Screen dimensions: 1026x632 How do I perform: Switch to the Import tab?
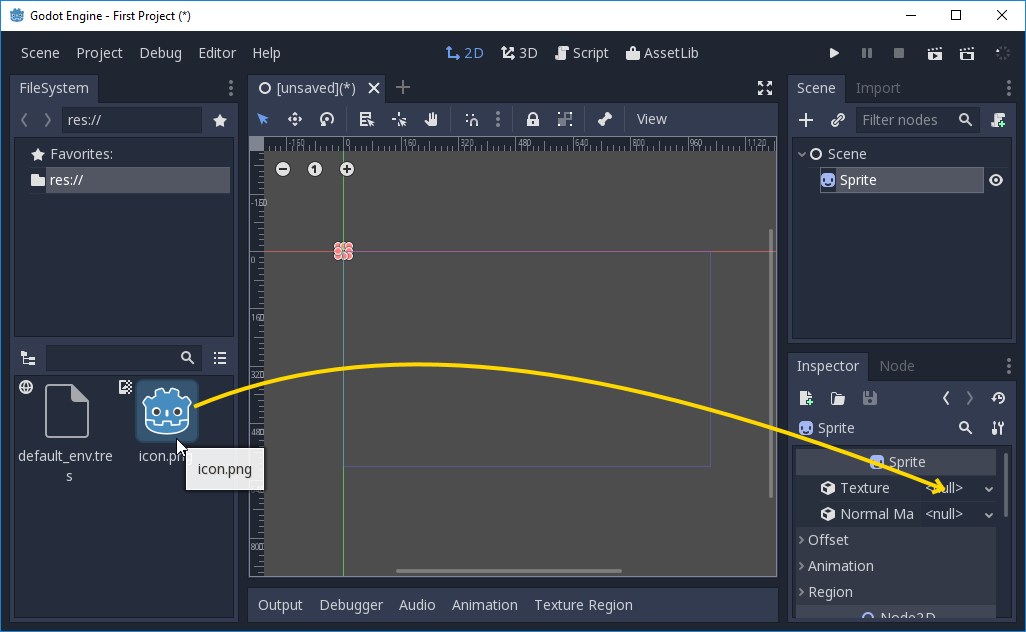[x=877, y=88]
